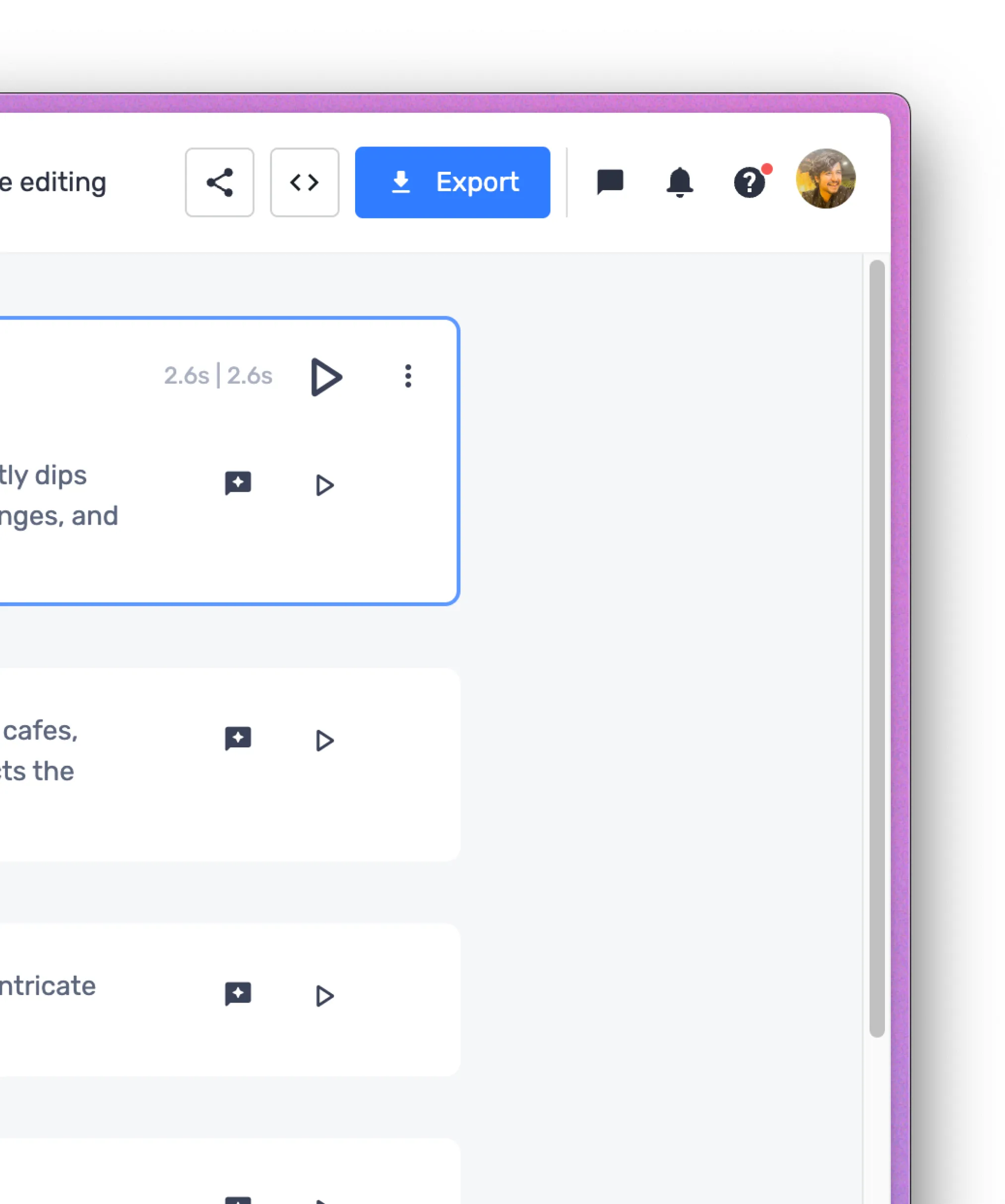Click the "e editing" title text
The width and height of the screenshot is (1005, 1204).
[x=53, y=183]
